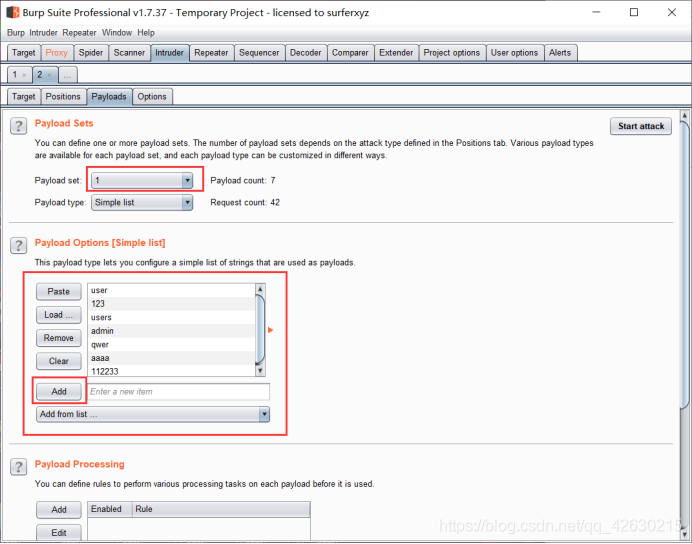This screenshot has height=544, width=692.
Task: Open the Repeater menu
Action: tap(79, 33)
